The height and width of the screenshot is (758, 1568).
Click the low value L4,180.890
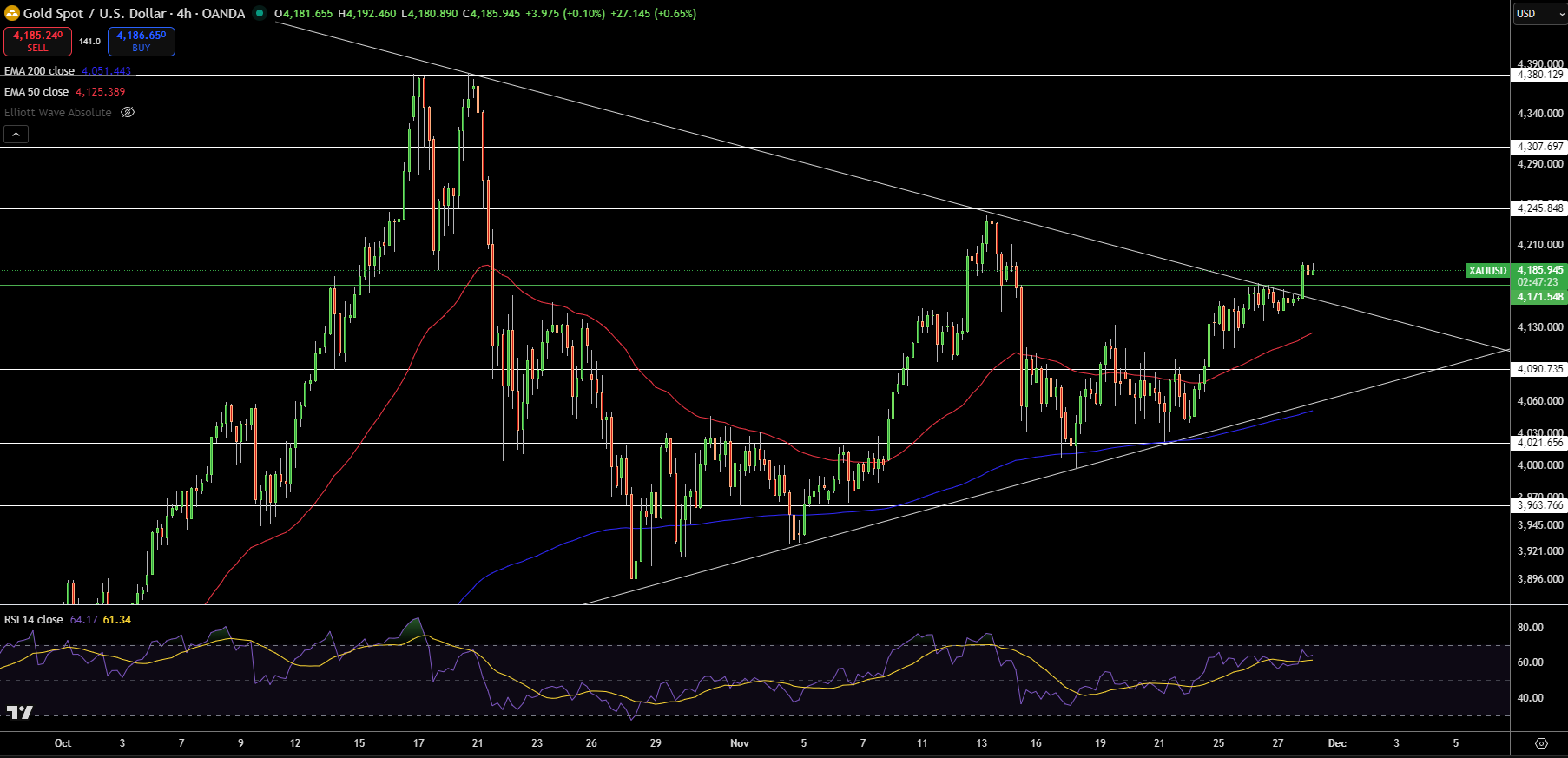pos(429,14)
